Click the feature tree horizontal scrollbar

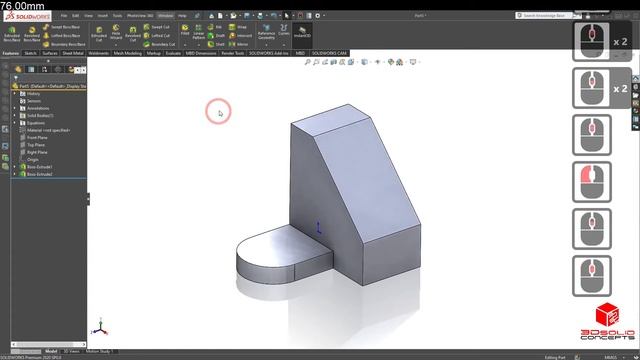pos(48,344)
